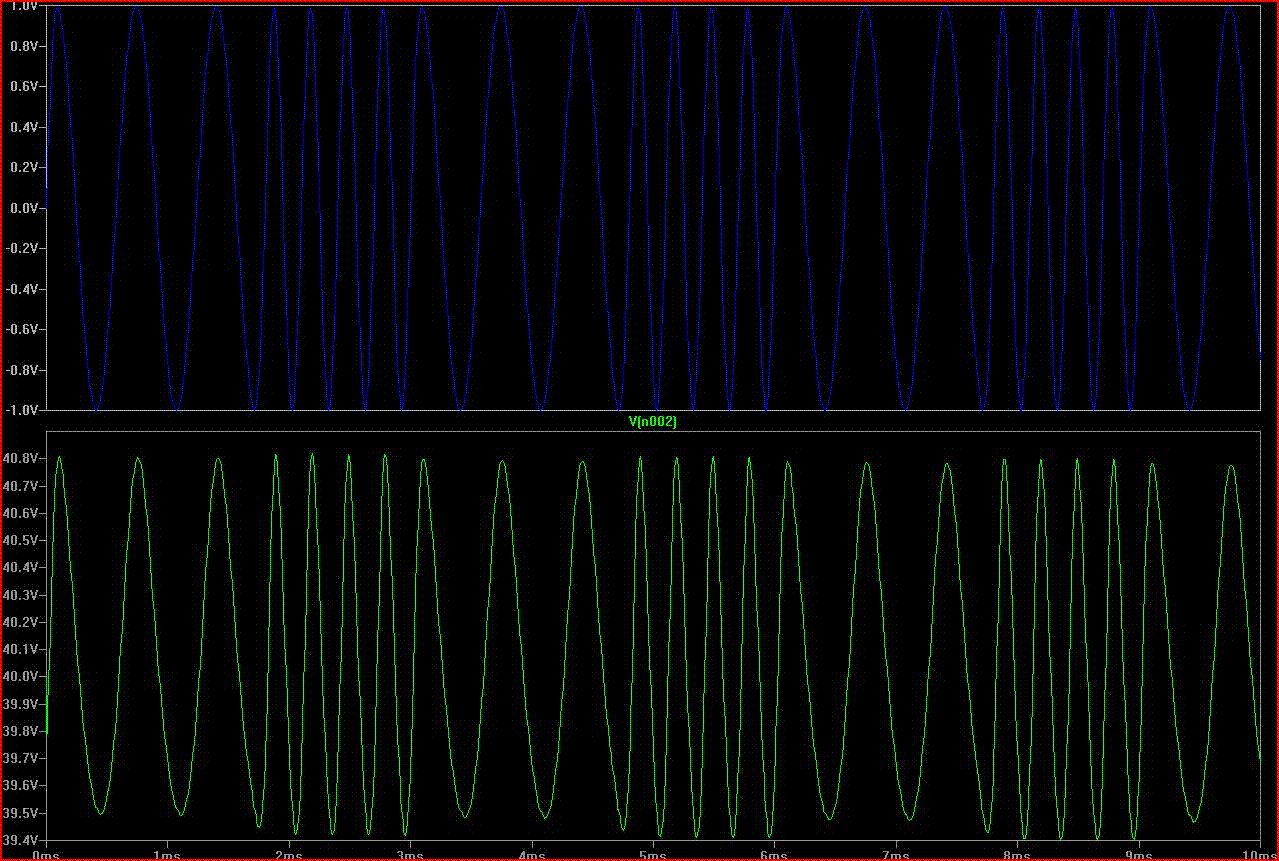The height and width of the screenshot is (861, 1279).
Task: Click the 40.2V label on lower plot axis
Action: [21, 622]
